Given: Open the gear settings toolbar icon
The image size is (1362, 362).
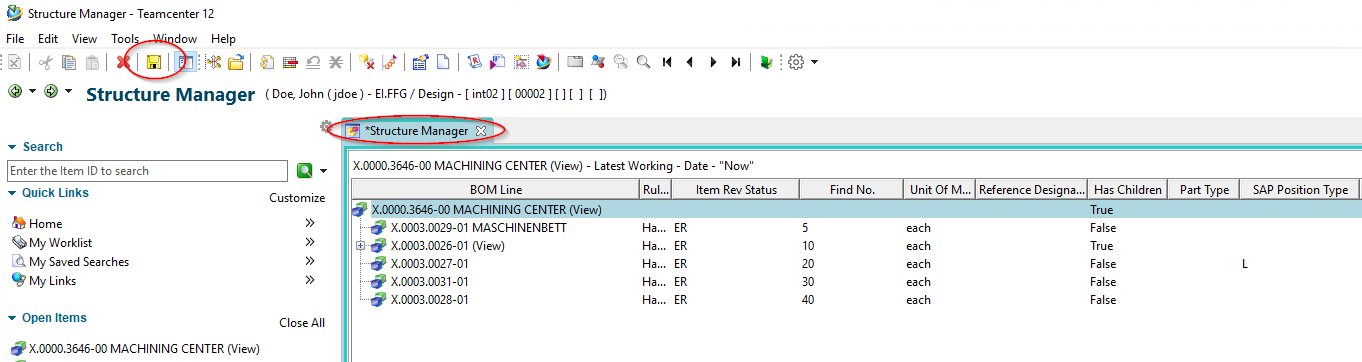Looking at the screenshot, I should coord(796,62).
